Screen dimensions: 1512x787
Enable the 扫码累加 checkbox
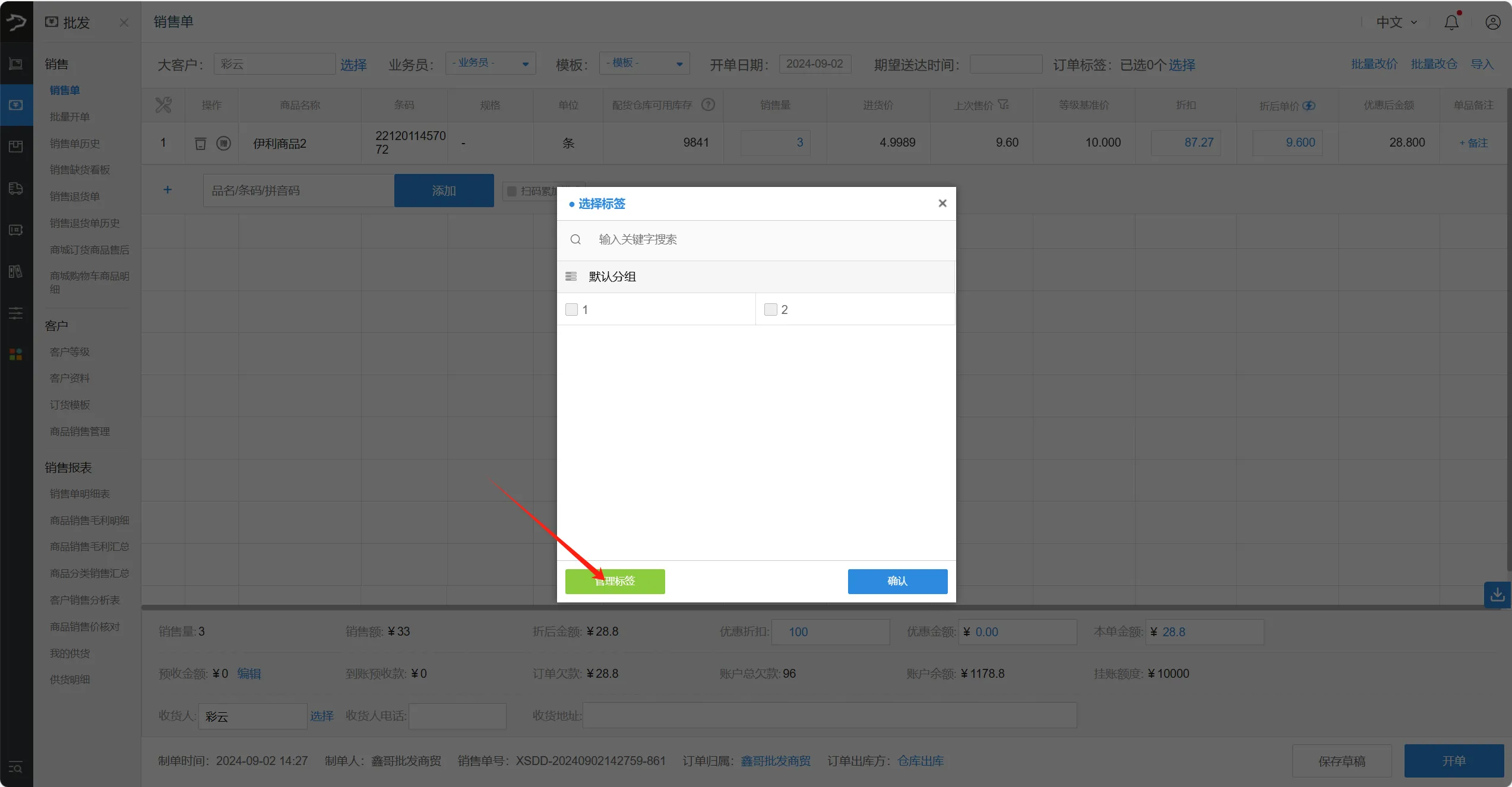[x=513, y=191]
